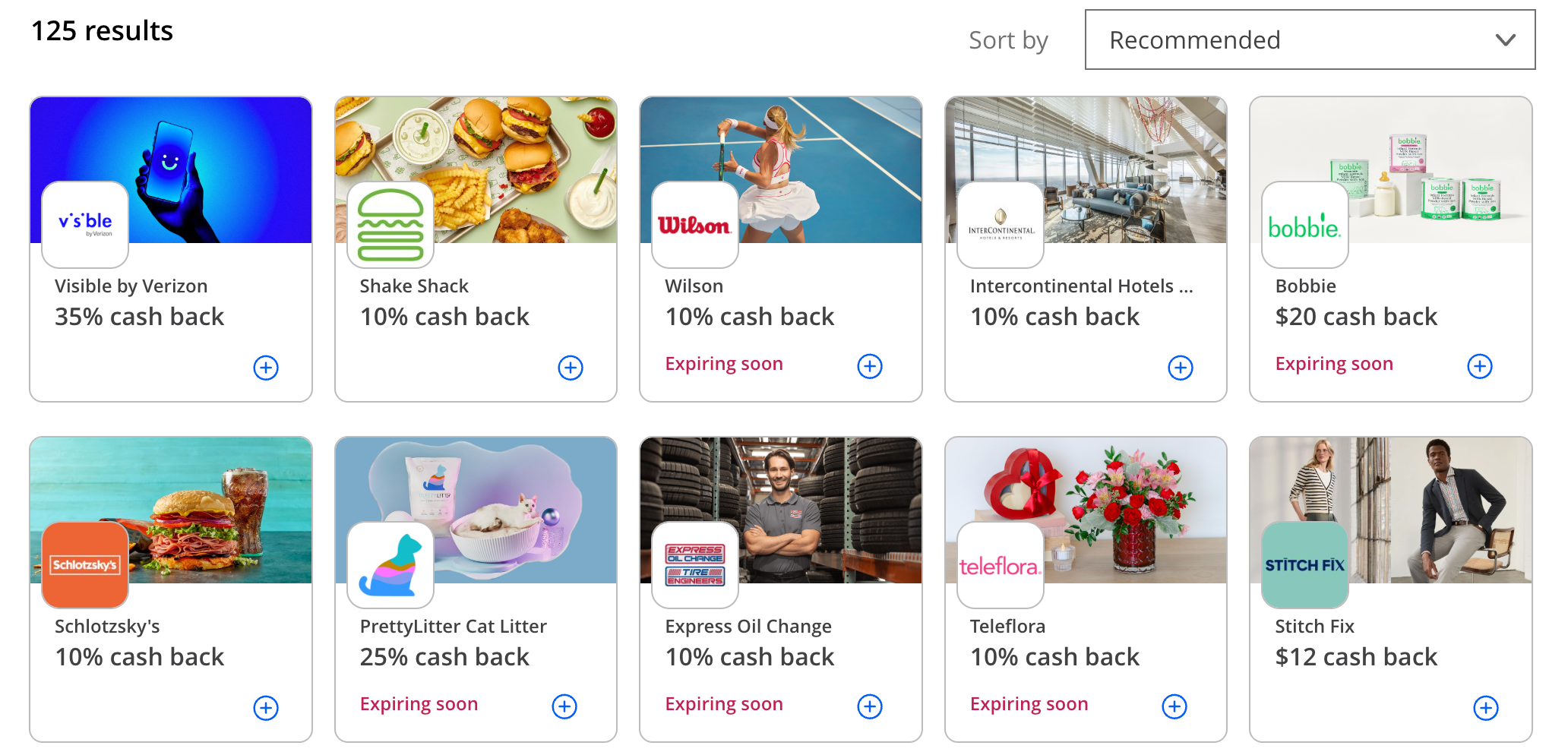Click PrettyLitter 25% cash back text
Viewport: 1568px width, 755px height.
(444, 657)
